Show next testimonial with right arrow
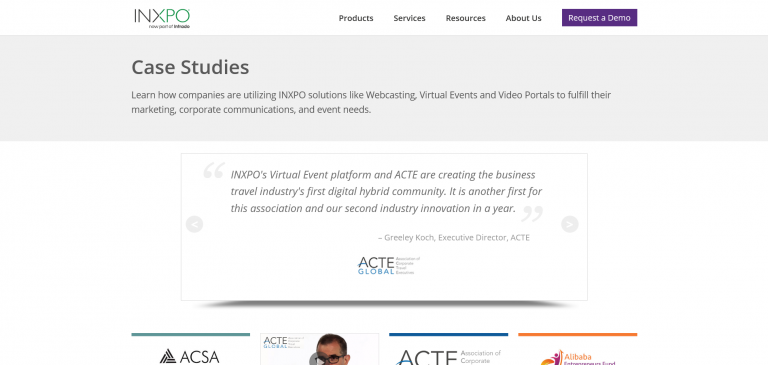Image resolution: width=768 pixels, height=365 pixels. 570,224
